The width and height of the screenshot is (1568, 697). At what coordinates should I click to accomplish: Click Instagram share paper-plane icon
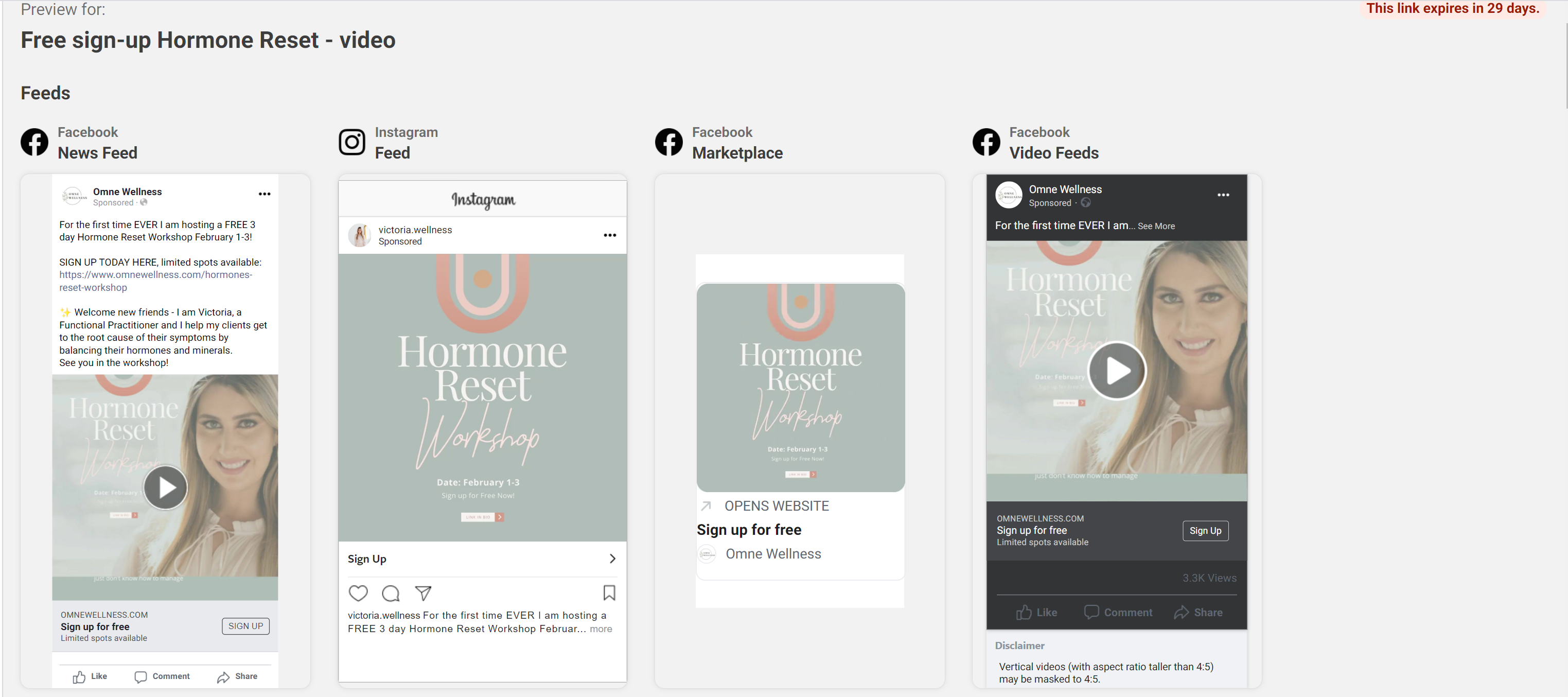423,593
